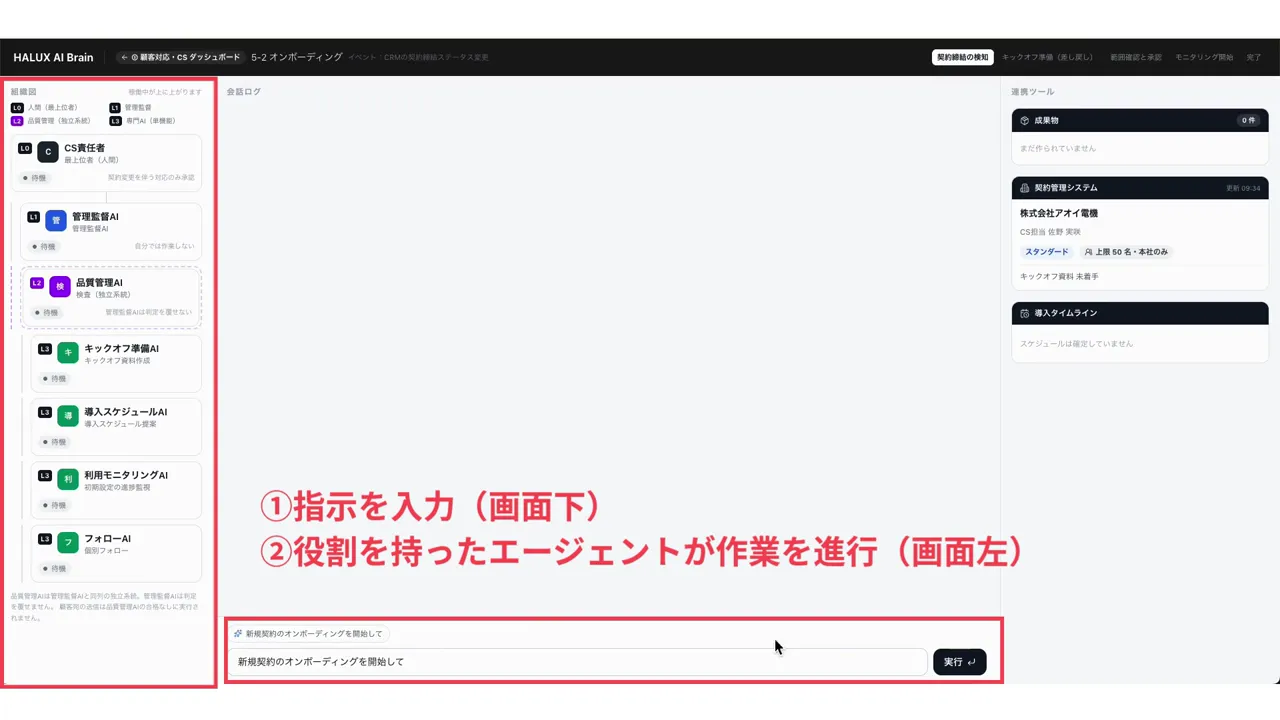1280x720 pixels.
Task: Click the 待機 status on the キックオフ準備AI card
Action: (55, 379)
